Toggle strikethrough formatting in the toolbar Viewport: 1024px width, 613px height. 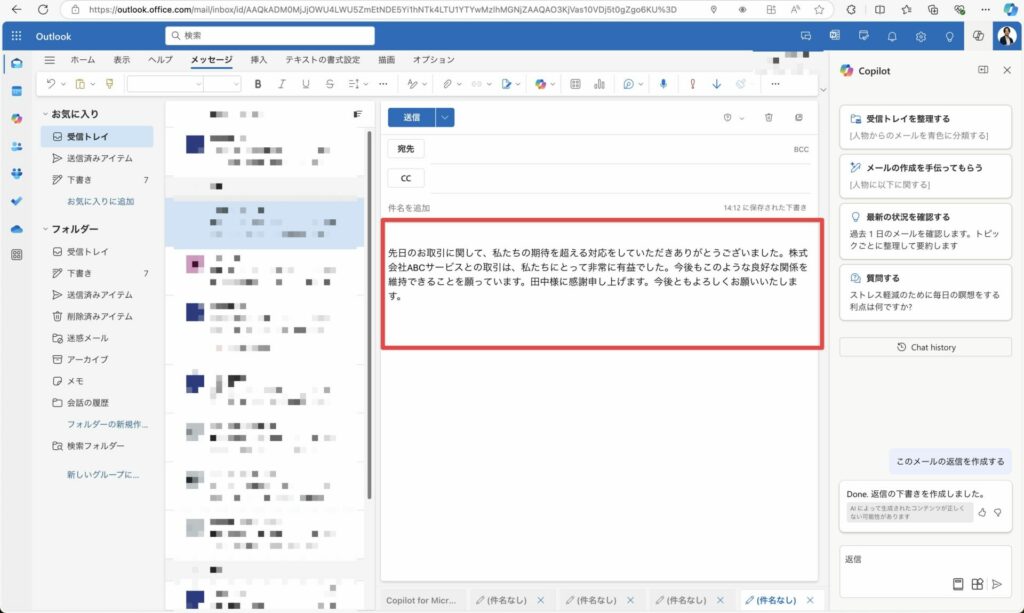coord(330,84)
